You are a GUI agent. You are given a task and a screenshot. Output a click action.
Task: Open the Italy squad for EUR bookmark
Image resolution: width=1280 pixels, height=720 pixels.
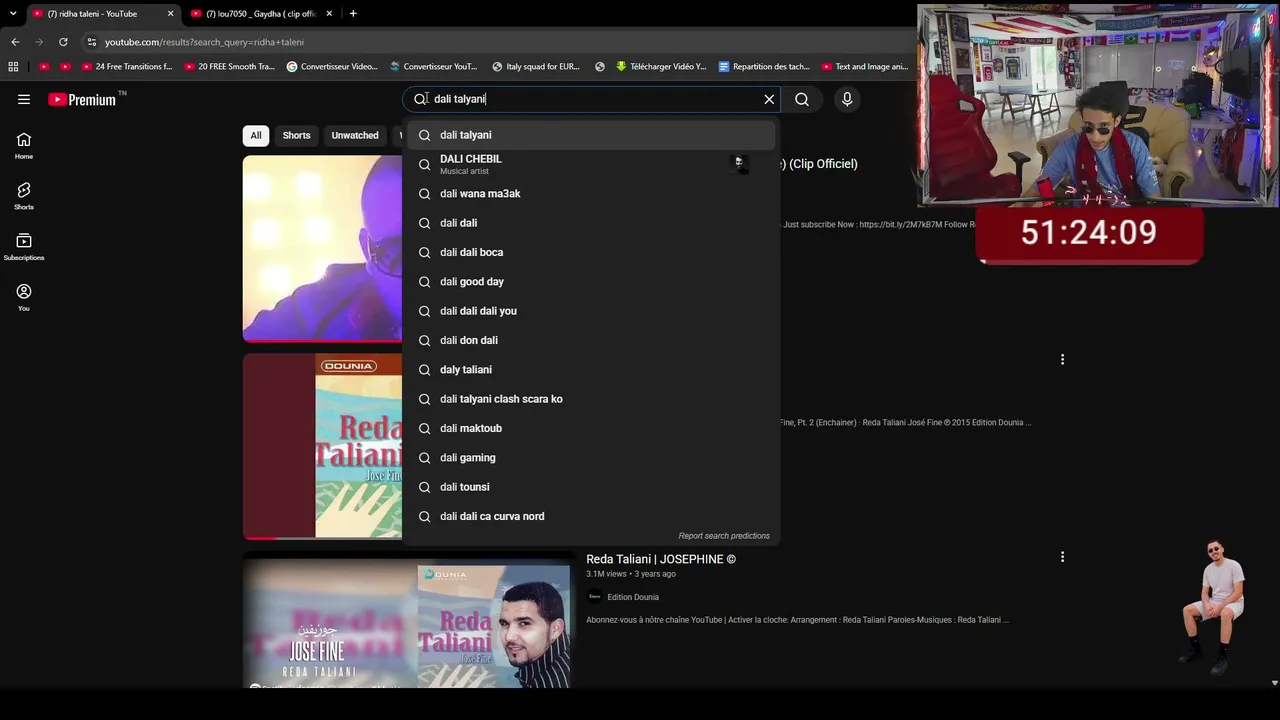536,67
